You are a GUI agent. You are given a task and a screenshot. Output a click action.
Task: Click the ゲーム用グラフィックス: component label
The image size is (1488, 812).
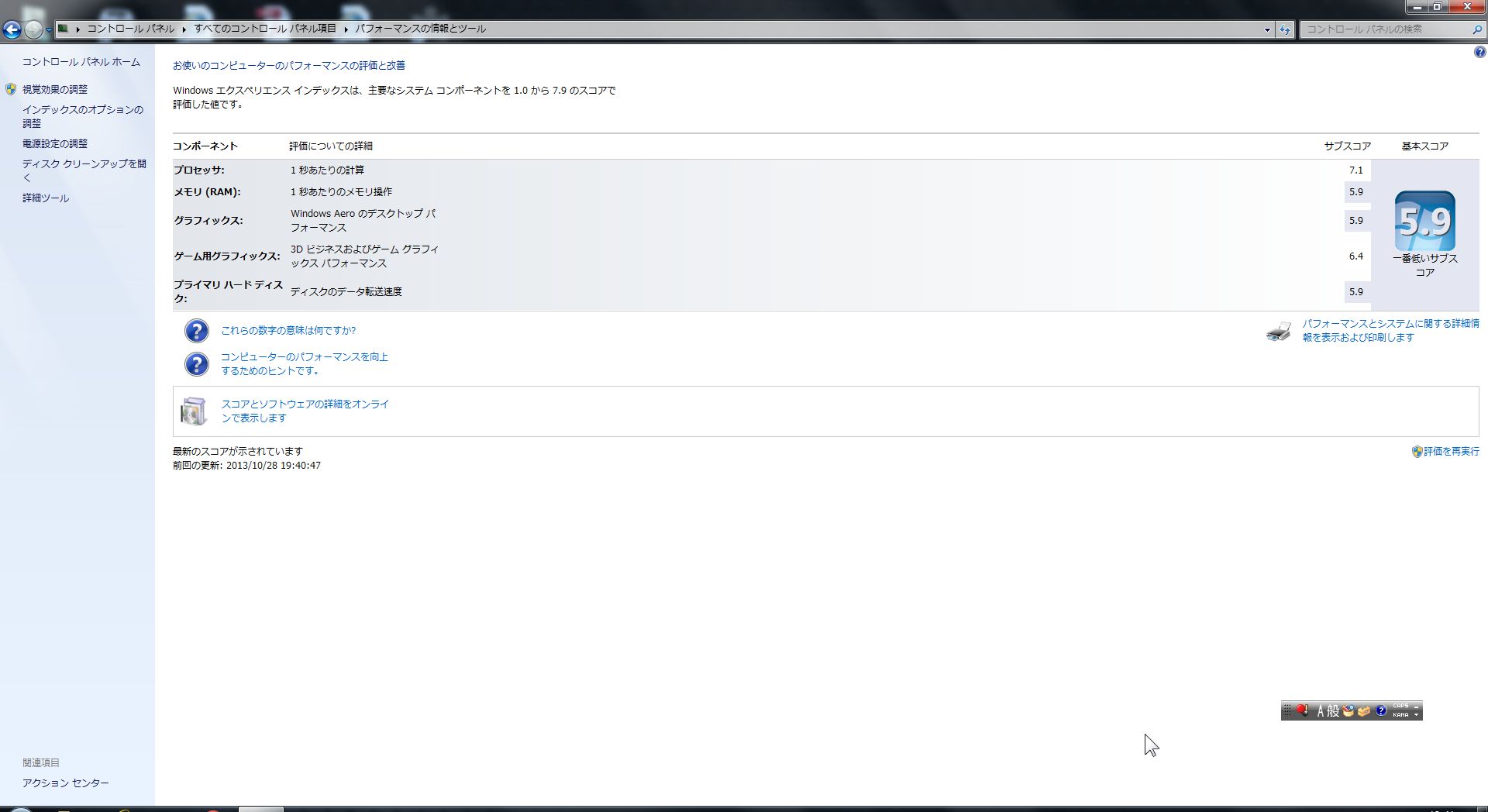227,256
